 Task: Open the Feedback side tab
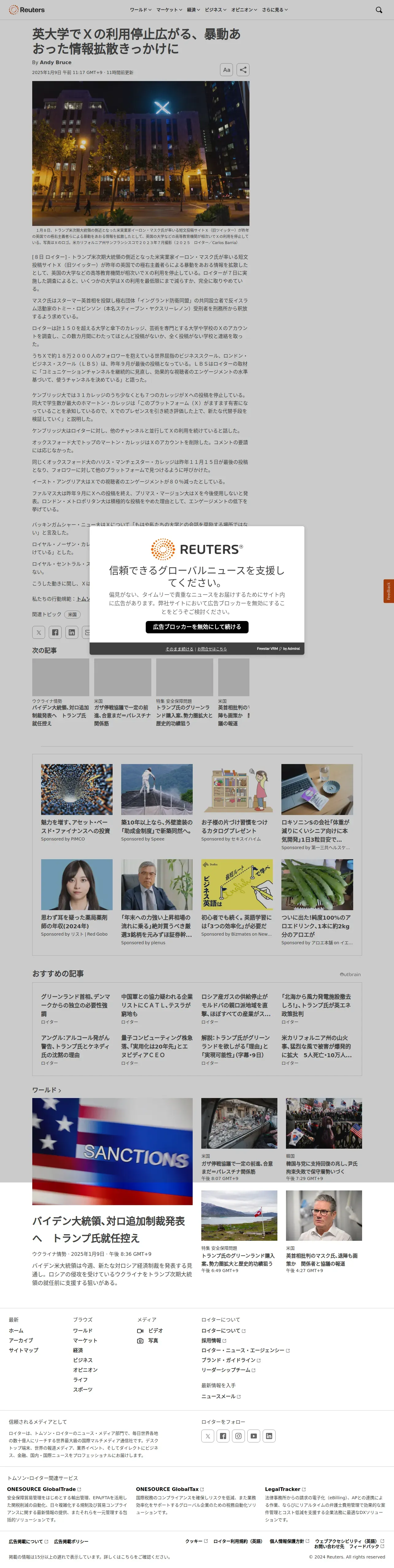pyautogui.click(x=388, y=591)
